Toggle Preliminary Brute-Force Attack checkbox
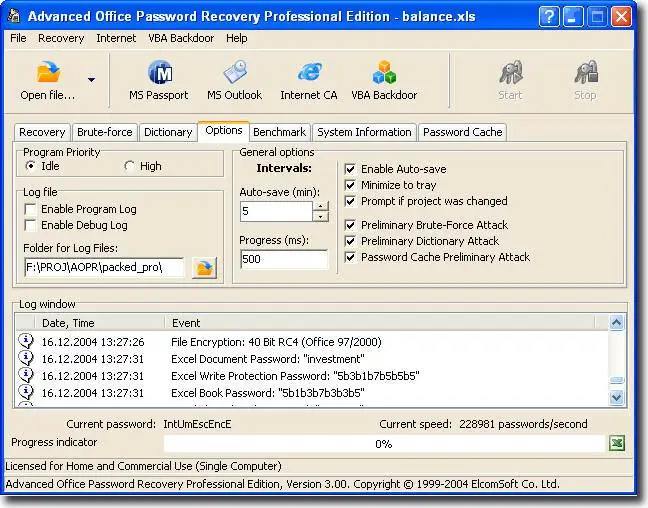 tap(350, 225)
